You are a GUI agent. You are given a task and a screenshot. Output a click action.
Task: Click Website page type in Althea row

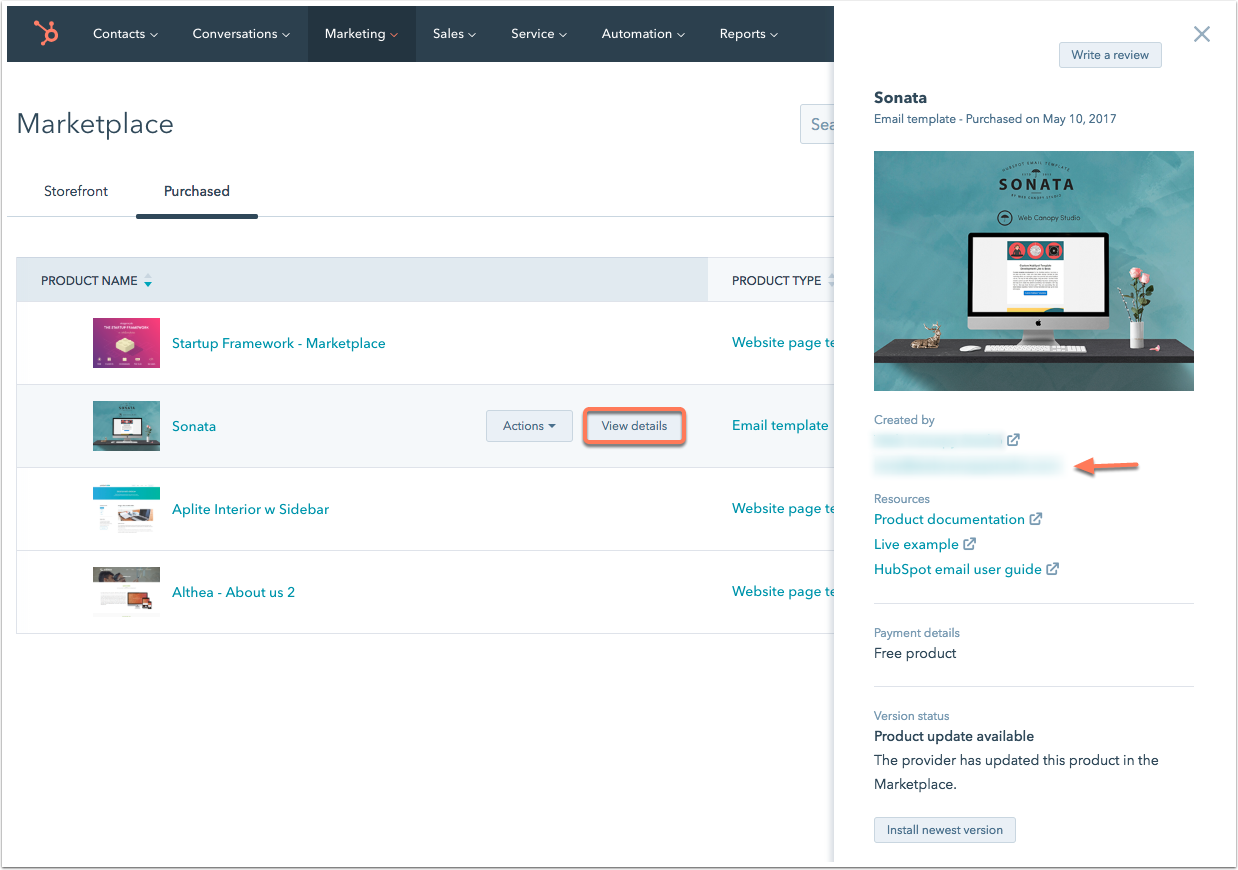pos(783,591)
